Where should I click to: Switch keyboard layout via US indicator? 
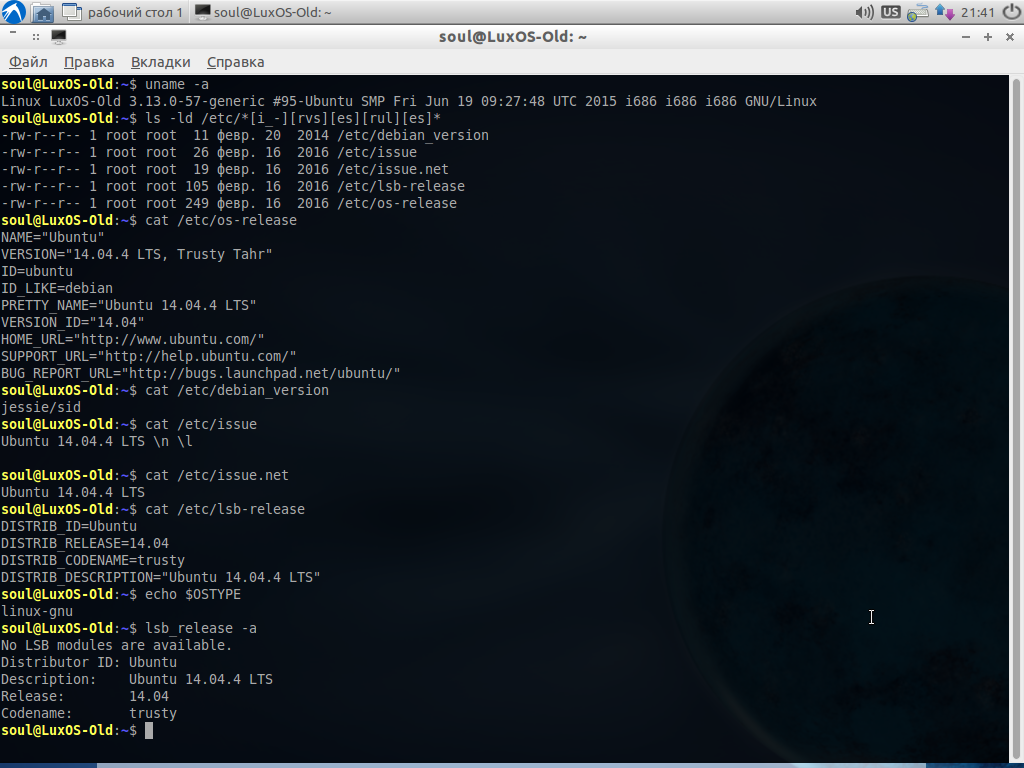[x=890, y=12]
